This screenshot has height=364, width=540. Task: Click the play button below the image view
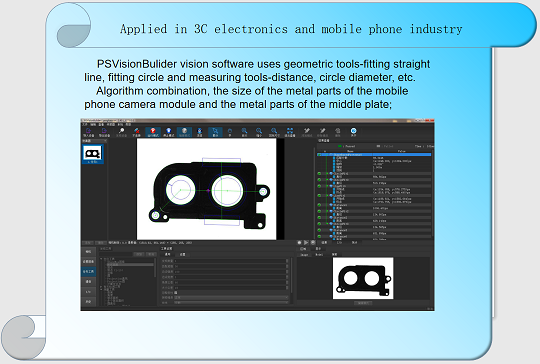click(306, 243)
